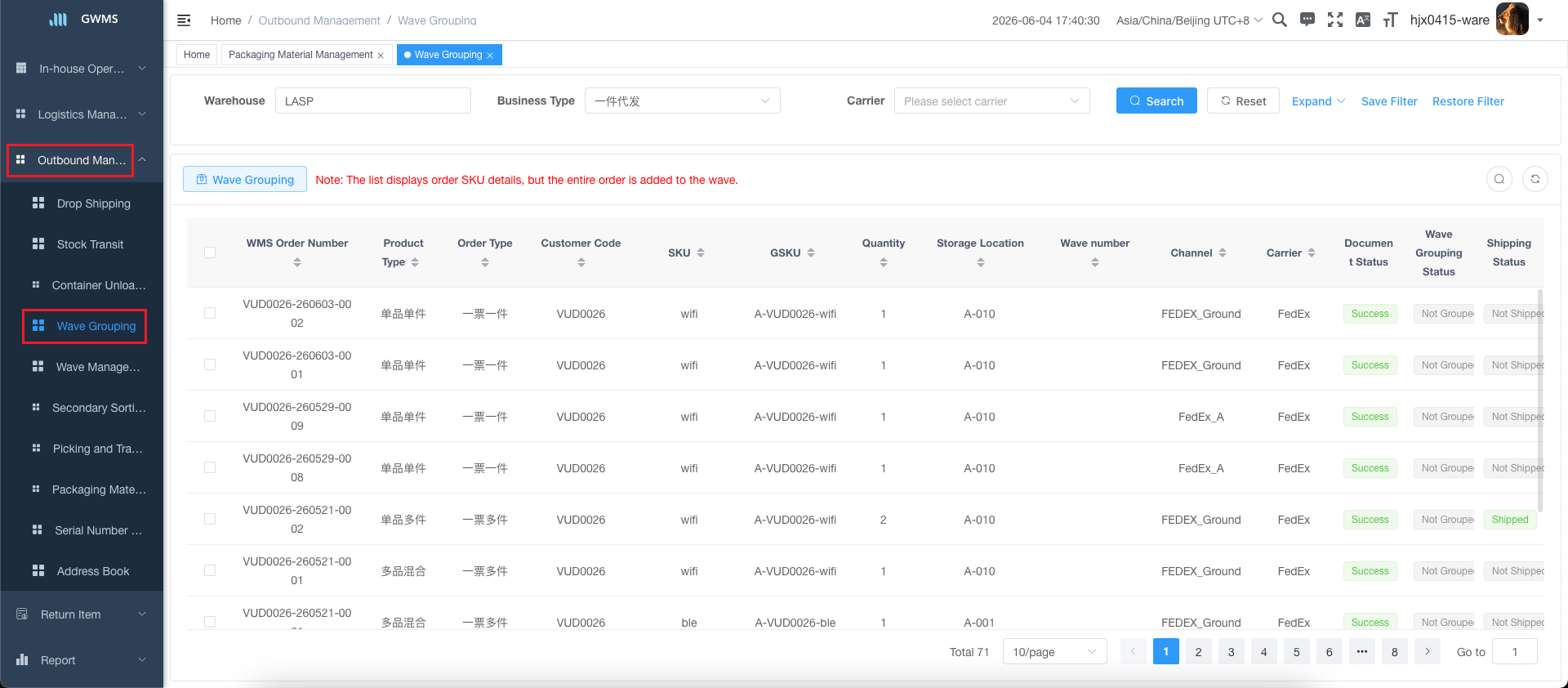Open Stock Transit in sidebar
Screen dimensions: 1568x688
[82, 244]
